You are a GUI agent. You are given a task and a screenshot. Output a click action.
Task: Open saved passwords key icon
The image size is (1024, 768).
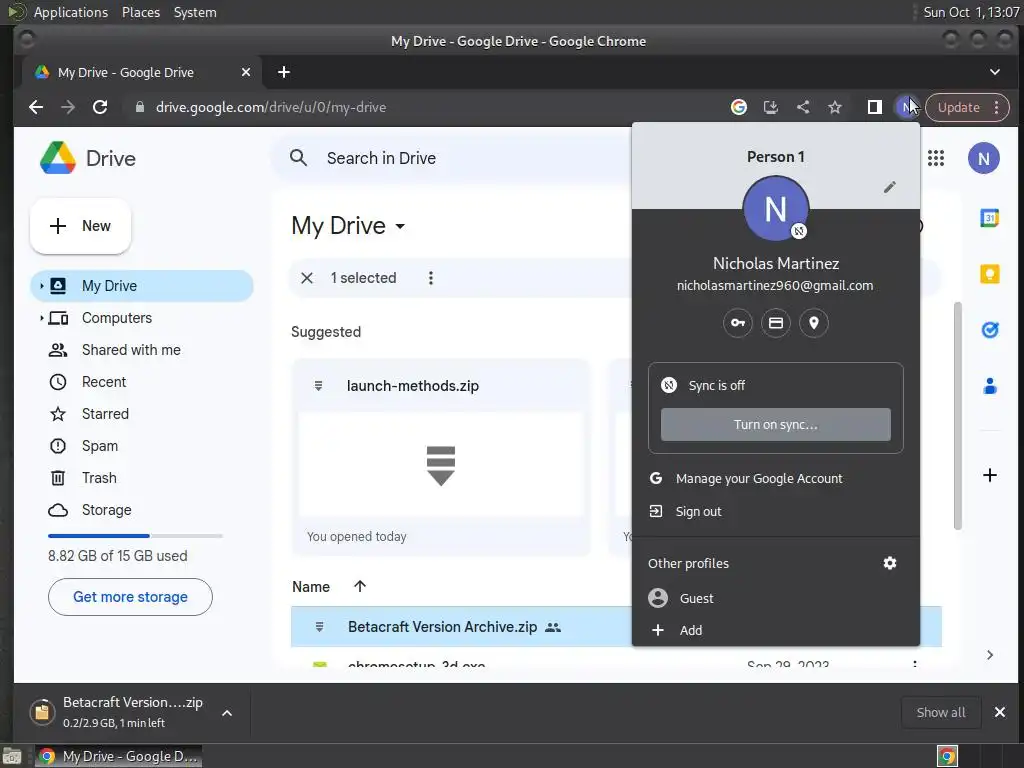(x=737, y=323)
